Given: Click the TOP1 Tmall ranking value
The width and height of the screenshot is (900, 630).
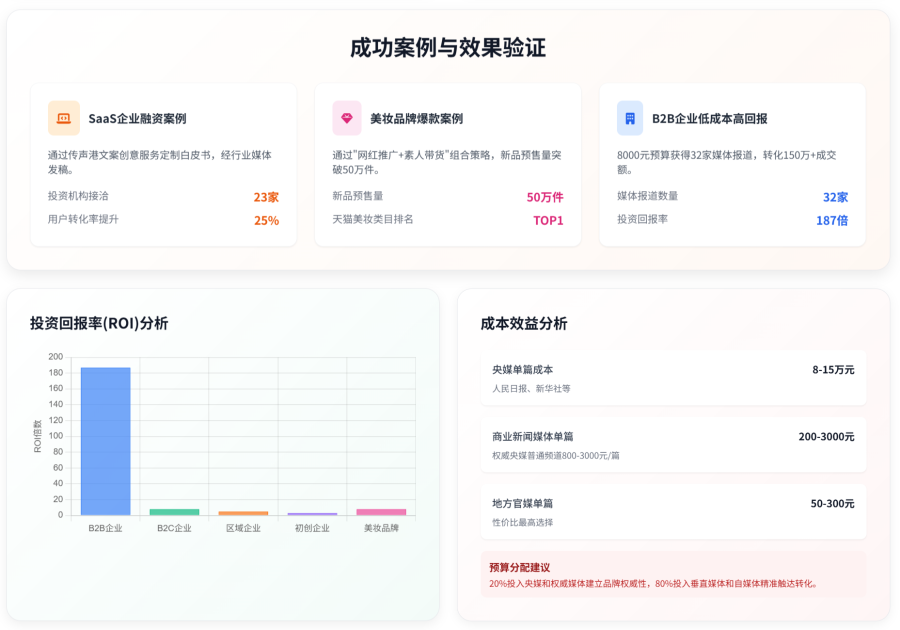Looking at the screenshot, I should coord(548,220).
